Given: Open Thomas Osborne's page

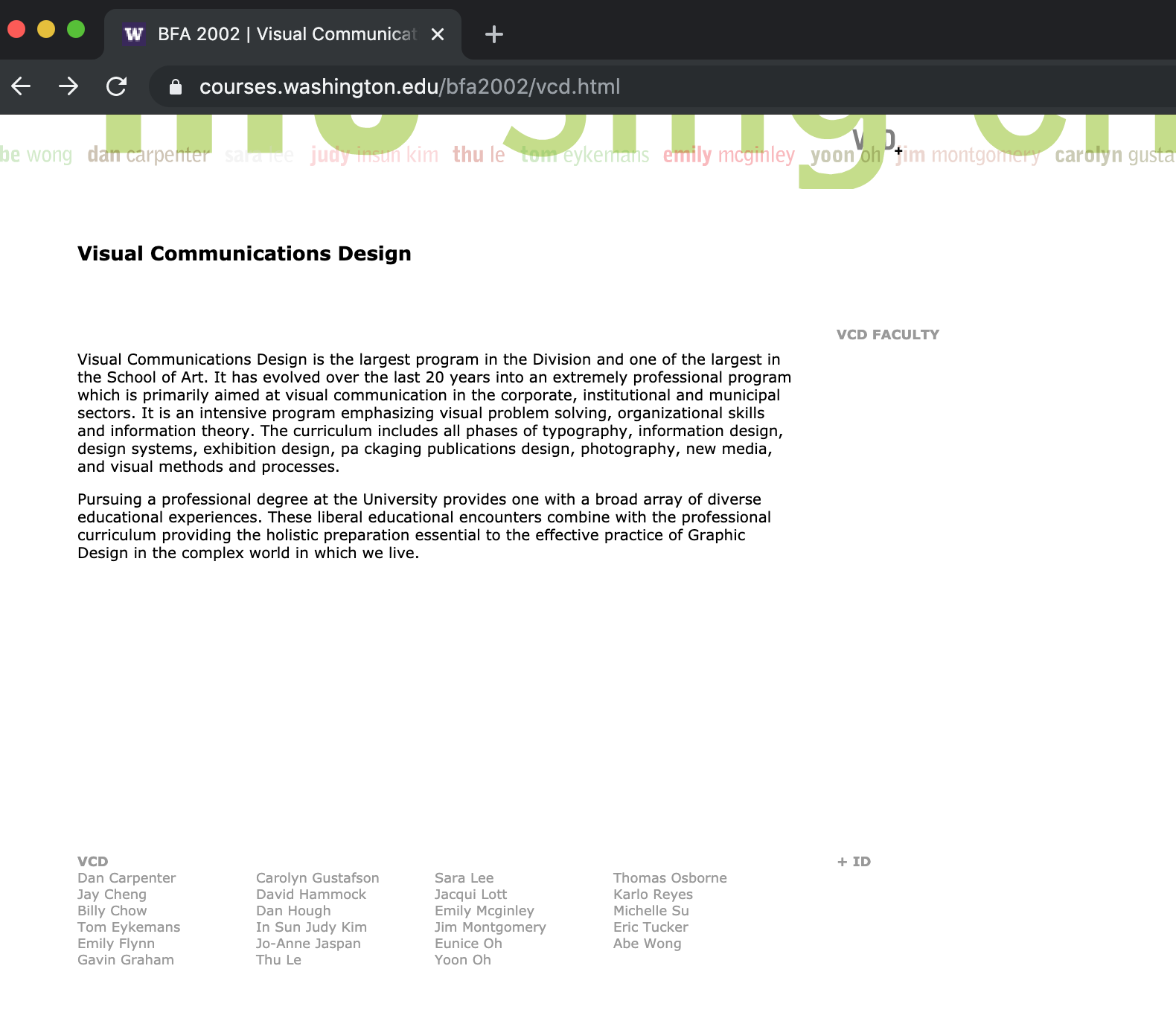Looking at the screenshot, I should coord(670,878).
